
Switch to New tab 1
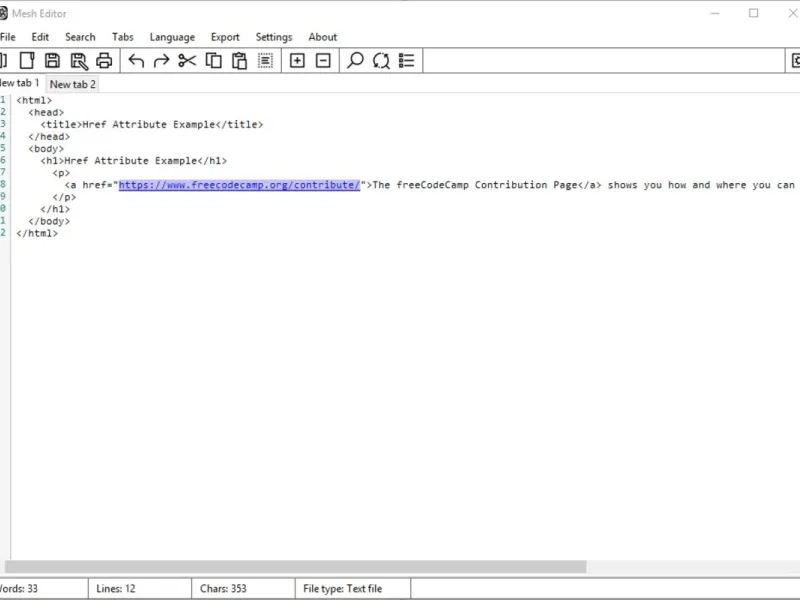coord(20,83)
